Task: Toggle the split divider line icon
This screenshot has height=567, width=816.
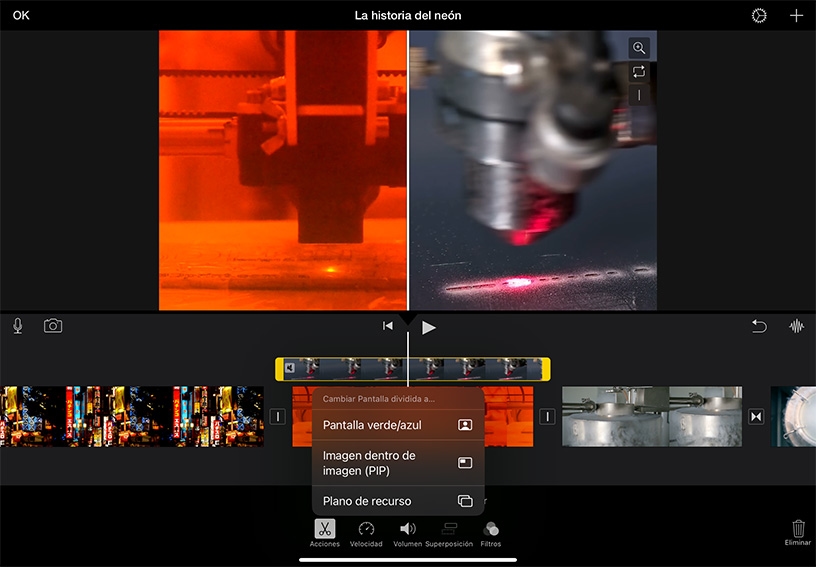Action: 639,95
